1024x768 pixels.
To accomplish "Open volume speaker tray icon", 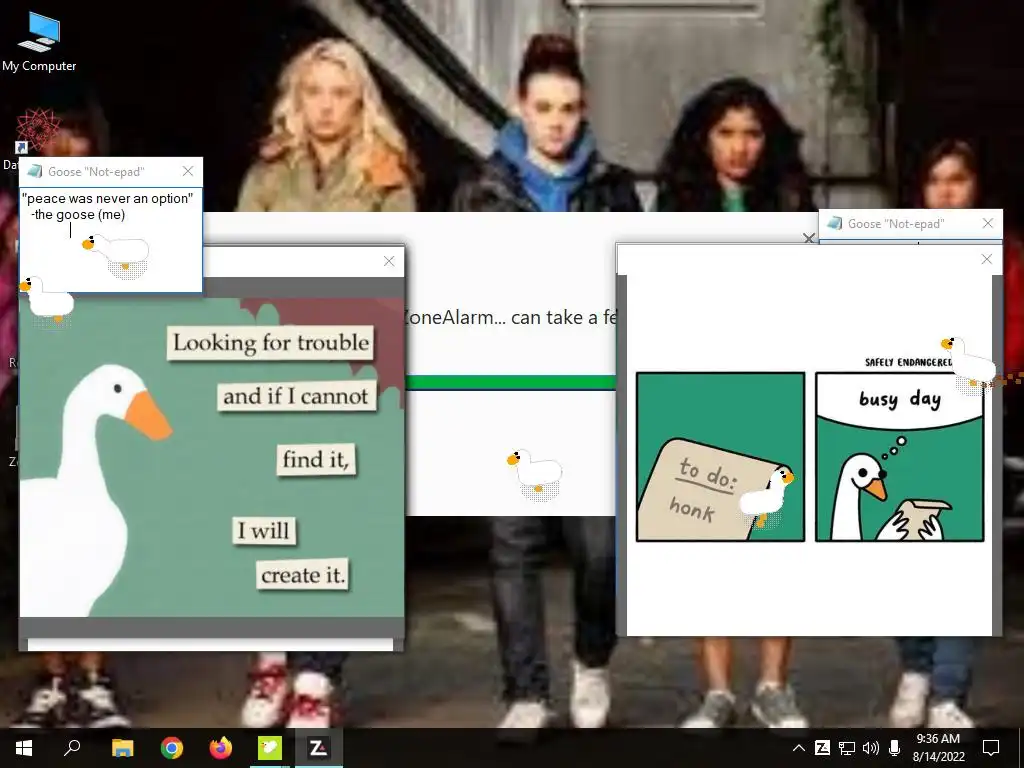I will (871, 748).
